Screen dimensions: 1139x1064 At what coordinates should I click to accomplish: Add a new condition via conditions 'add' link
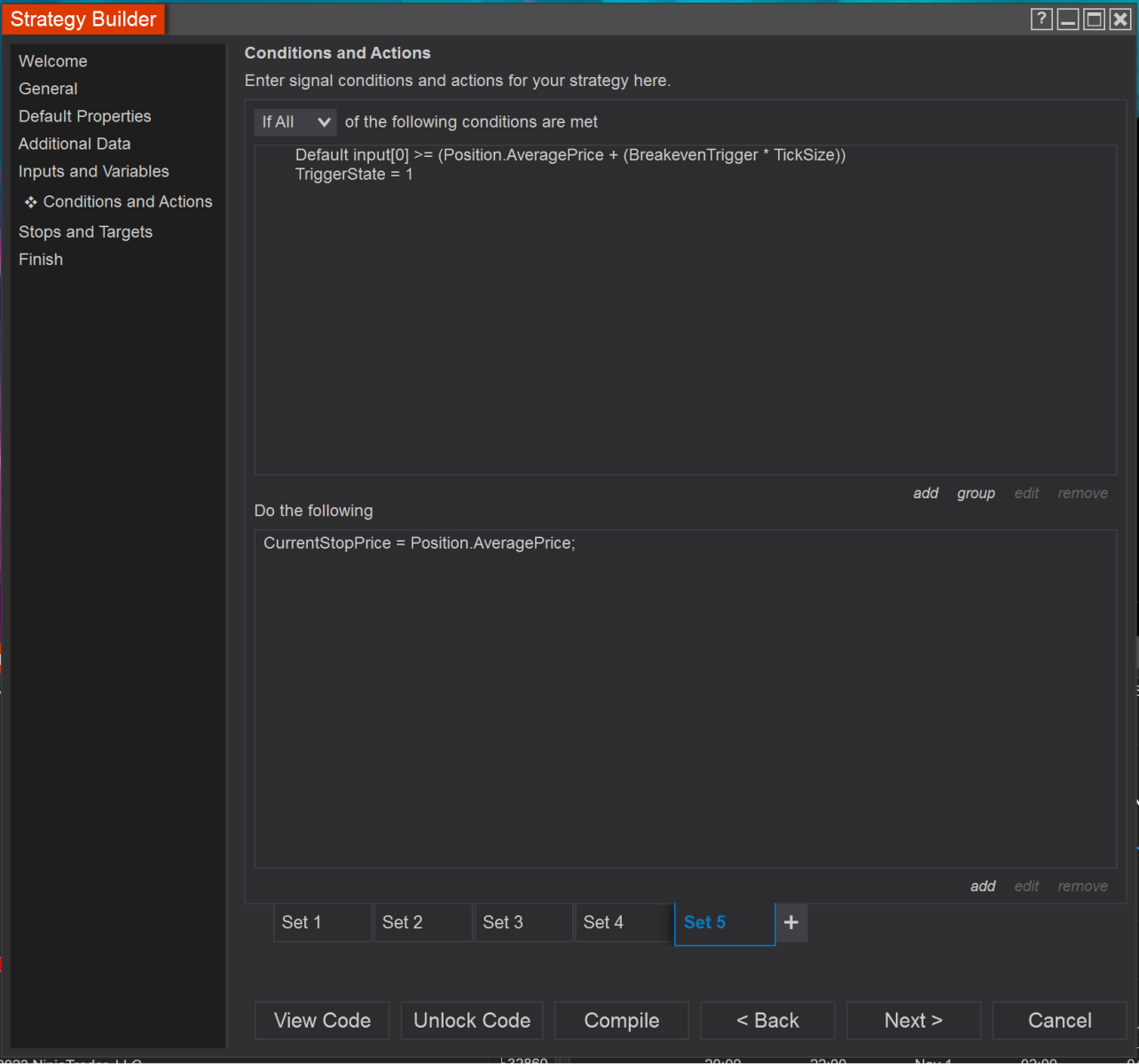(x=926, y=494)
